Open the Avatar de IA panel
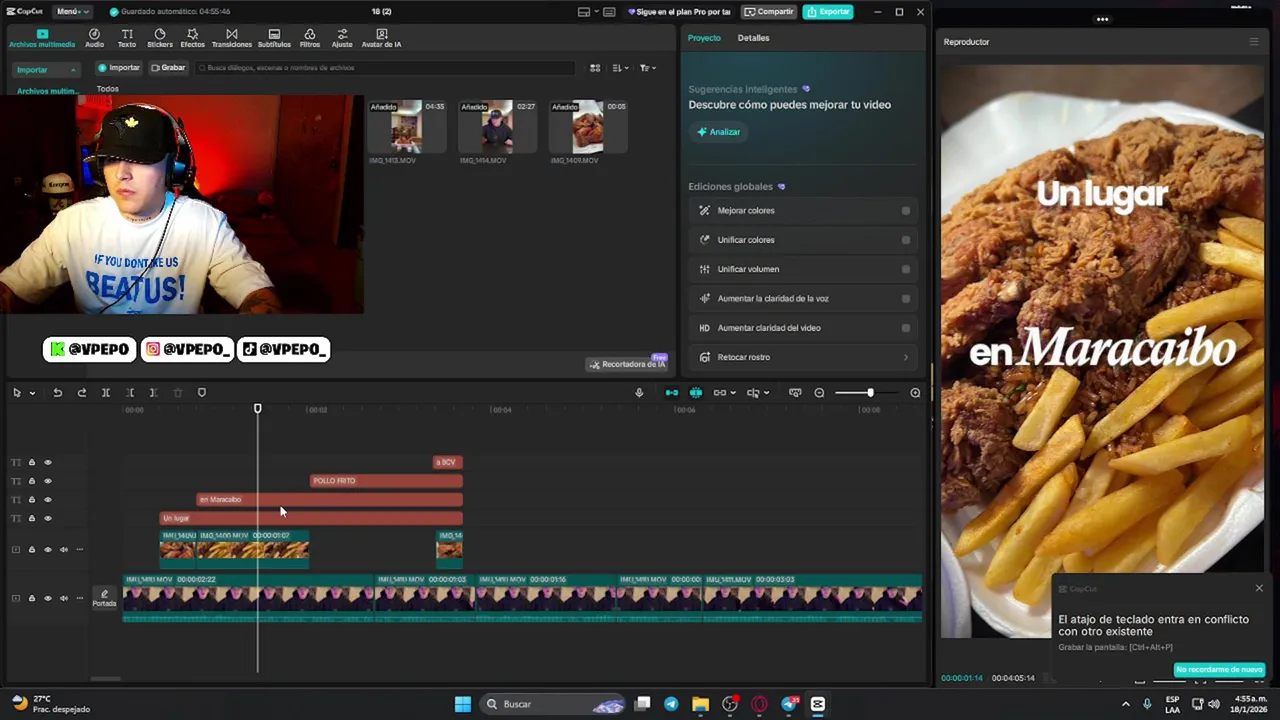 (x=381, y=38)
